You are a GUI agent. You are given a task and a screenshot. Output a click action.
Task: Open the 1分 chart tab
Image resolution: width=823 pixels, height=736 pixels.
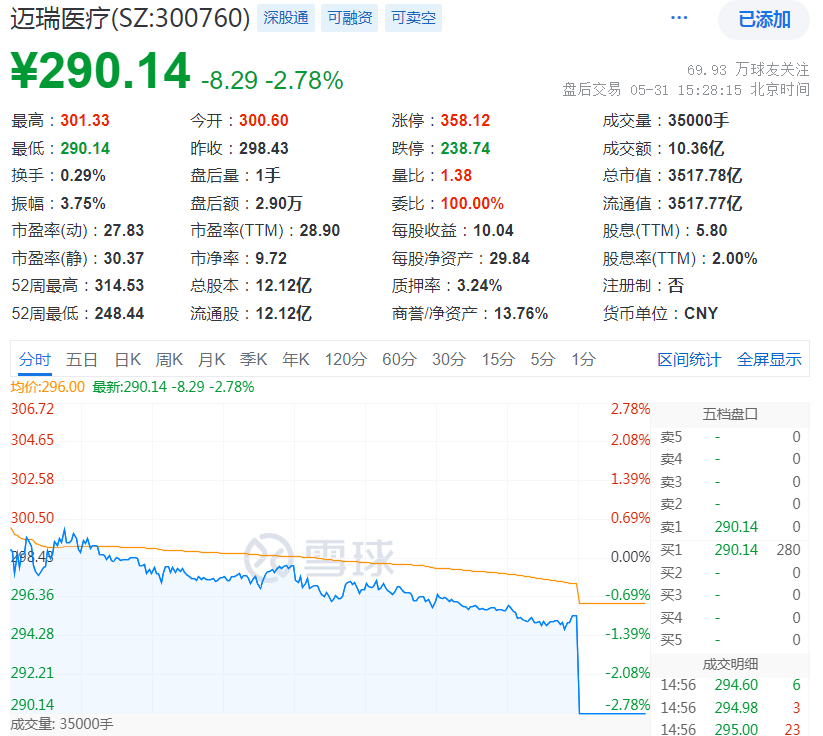coord(584,360)
